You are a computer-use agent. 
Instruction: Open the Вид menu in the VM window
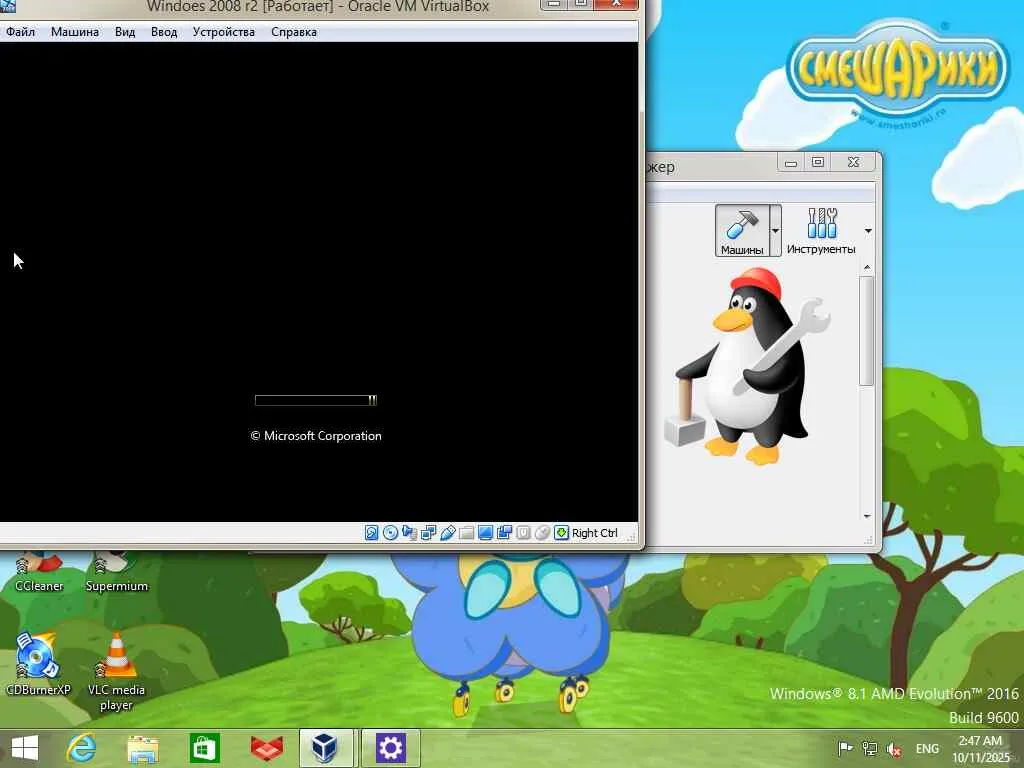[125, 32]
